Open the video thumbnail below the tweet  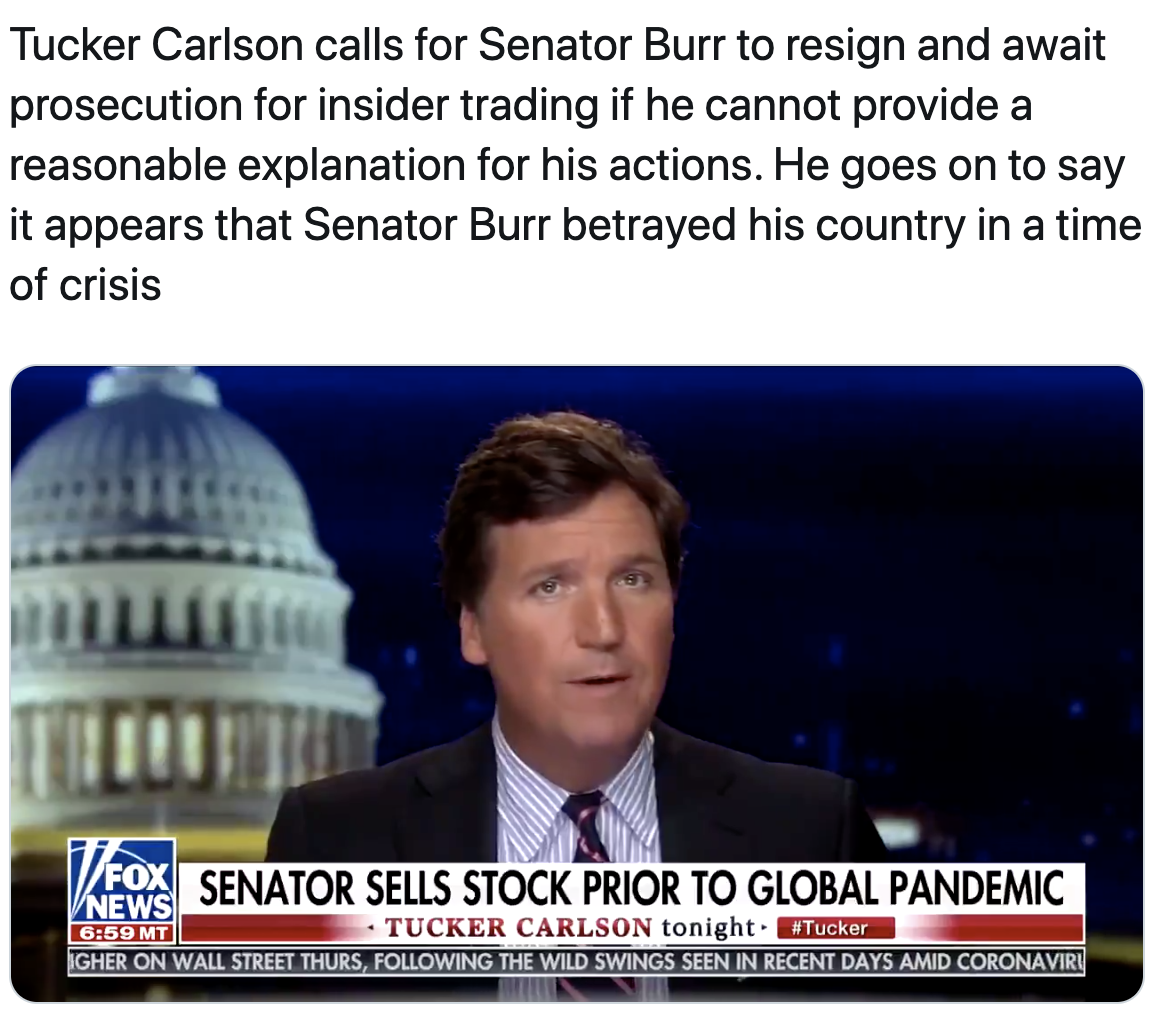tap(577, 684)
